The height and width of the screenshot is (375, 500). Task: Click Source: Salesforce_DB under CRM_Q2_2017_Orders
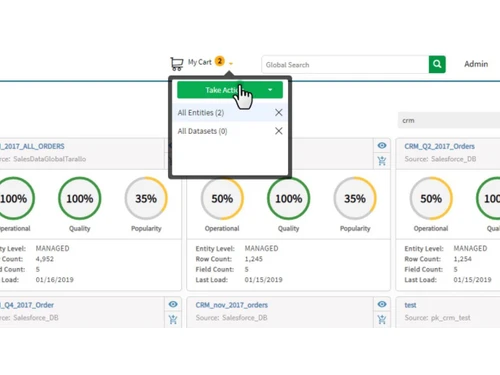point(440,159)
